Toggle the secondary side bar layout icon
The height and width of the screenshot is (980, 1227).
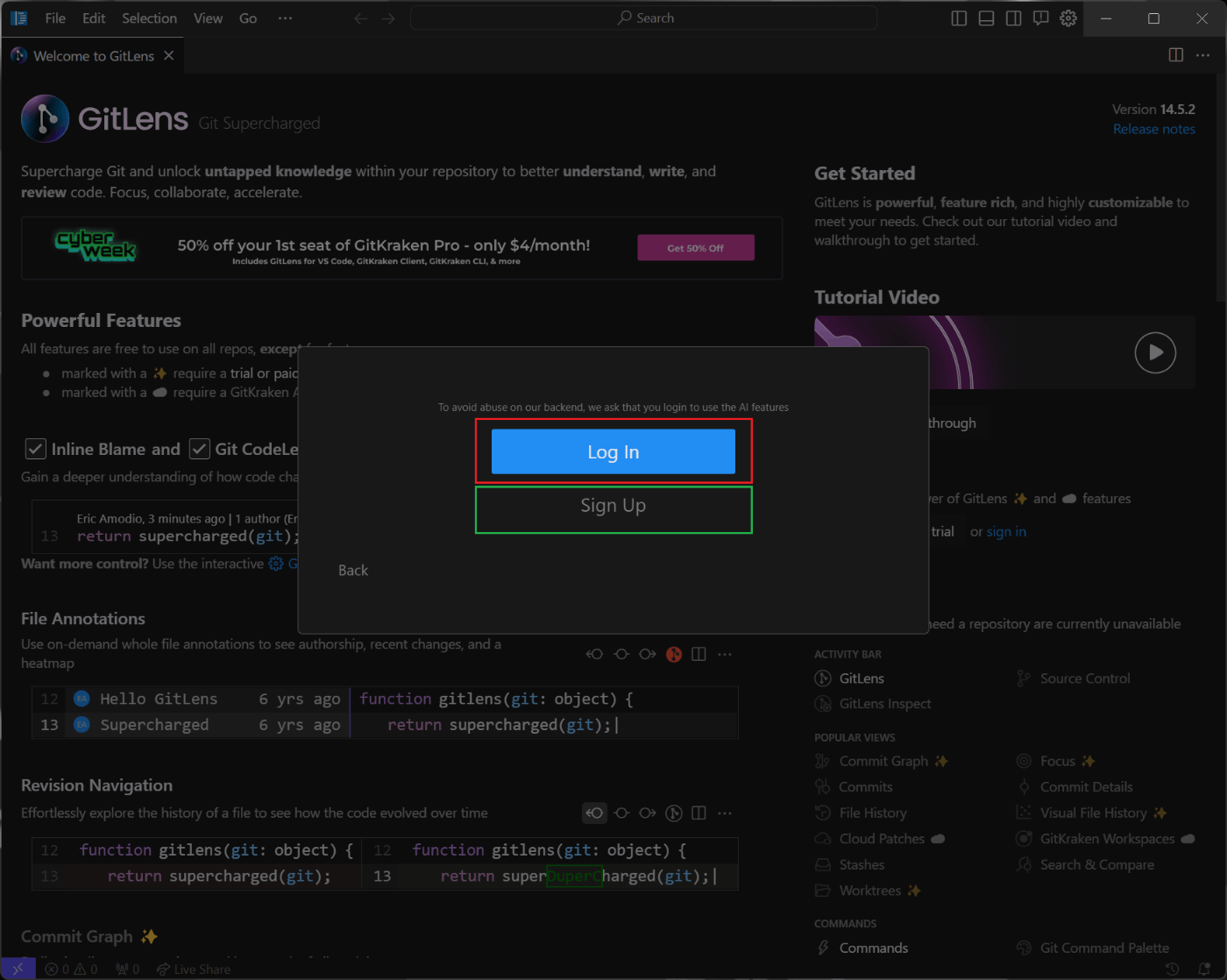[x=1013, y=18]
